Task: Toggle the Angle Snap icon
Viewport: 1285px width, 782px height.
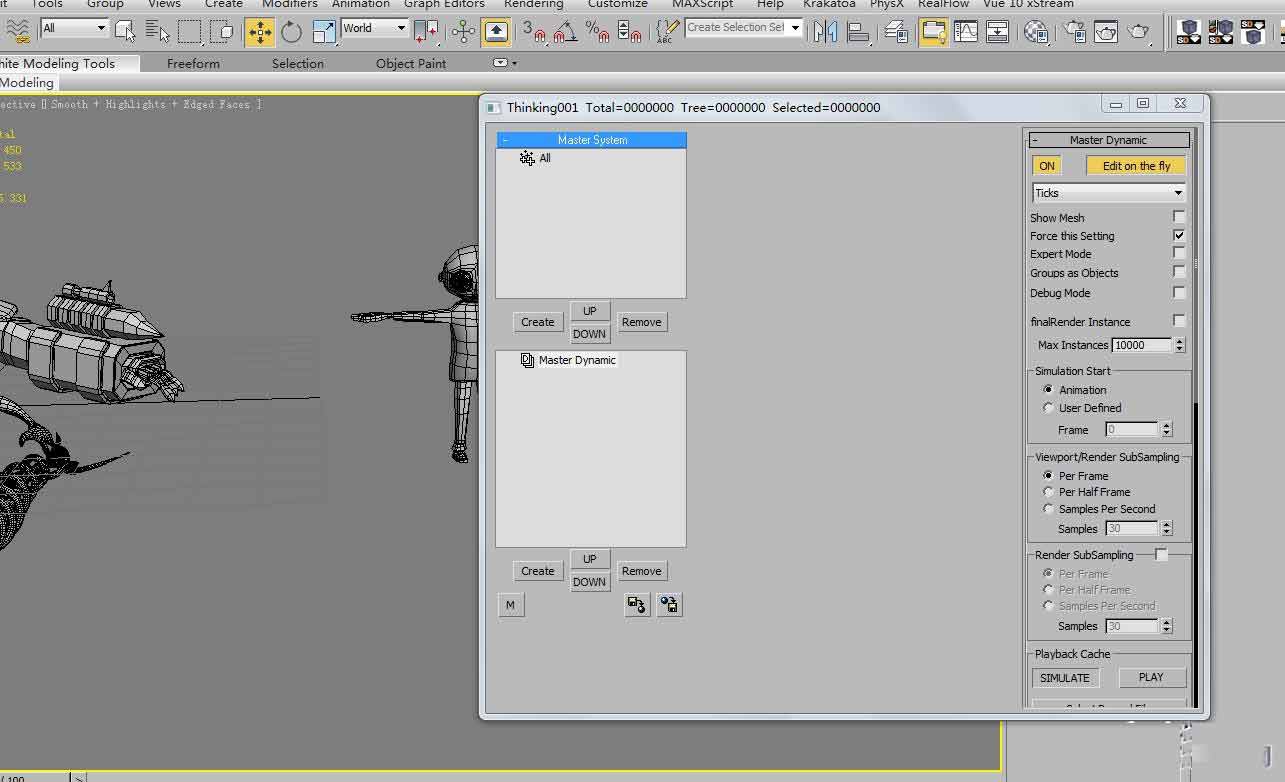Action: 565,32
